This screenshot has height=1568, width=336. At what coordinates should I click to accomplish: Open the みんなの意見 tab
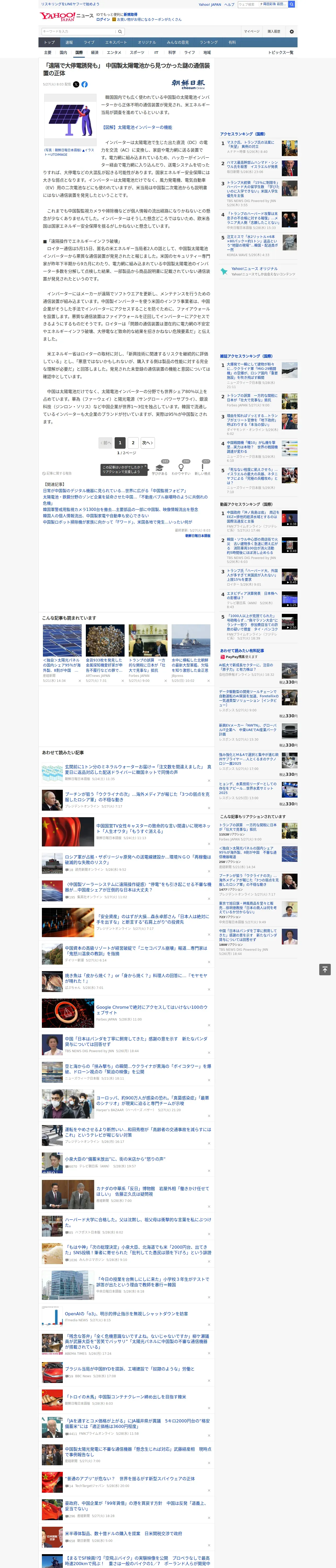click(178, 42)
